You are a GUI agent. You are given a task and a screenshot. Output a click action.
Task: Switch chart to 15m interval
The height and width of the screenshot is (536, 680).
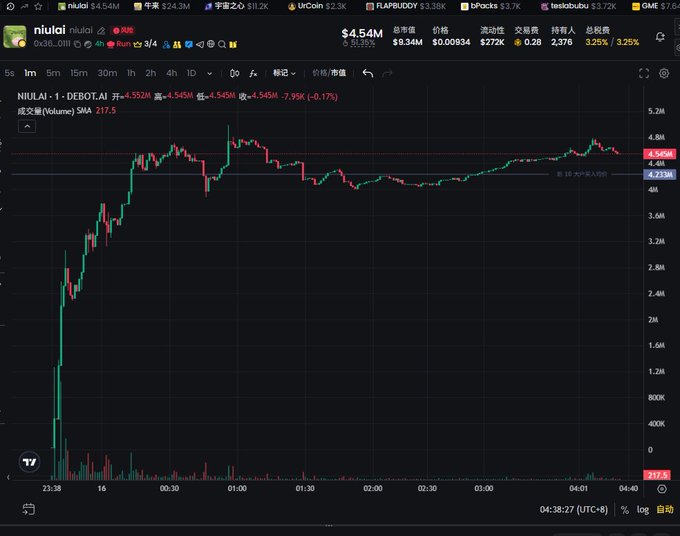coord(79,73)
